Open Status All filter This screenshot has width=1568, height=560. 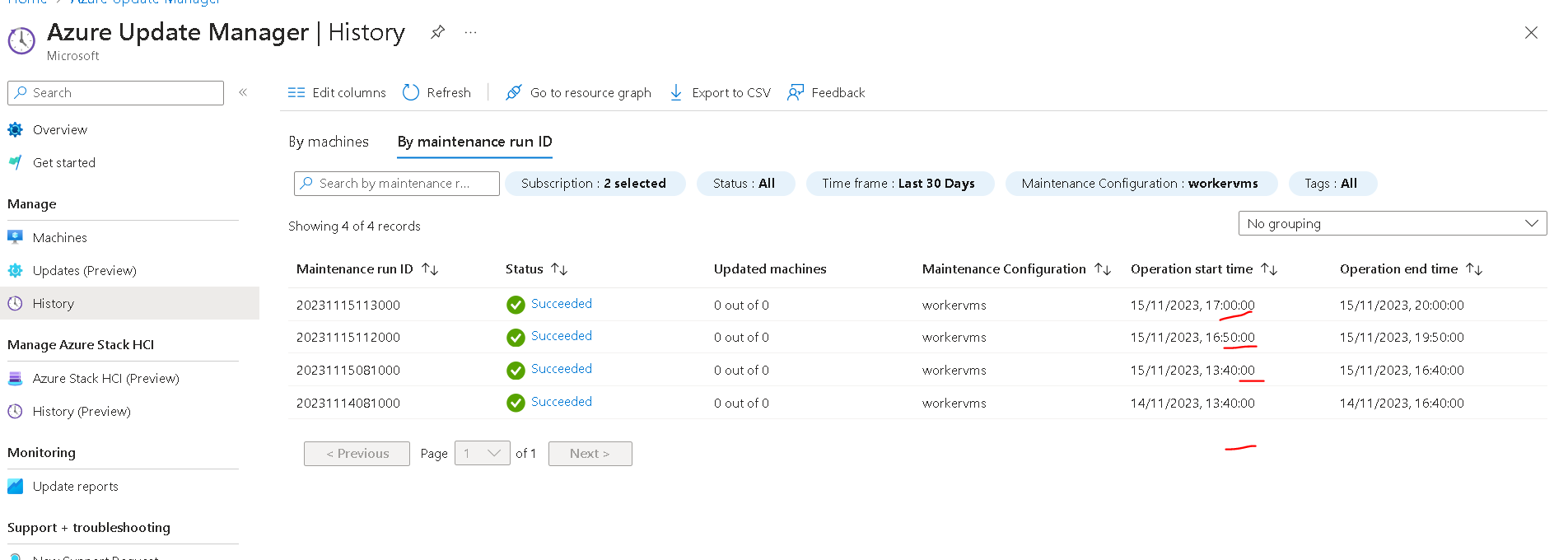pyautogui.click(x=745, y=184)
